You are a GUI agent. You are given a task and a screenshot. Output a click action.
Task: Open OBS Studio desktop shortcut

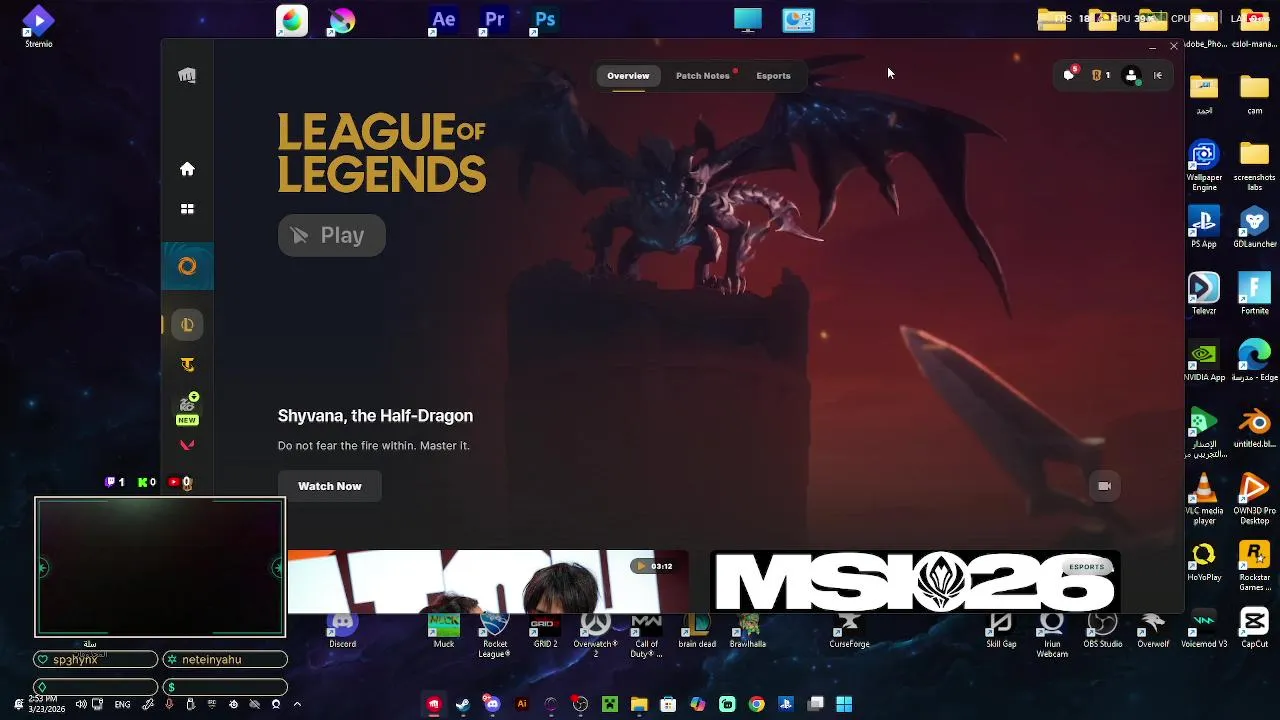pos(1102,628)
